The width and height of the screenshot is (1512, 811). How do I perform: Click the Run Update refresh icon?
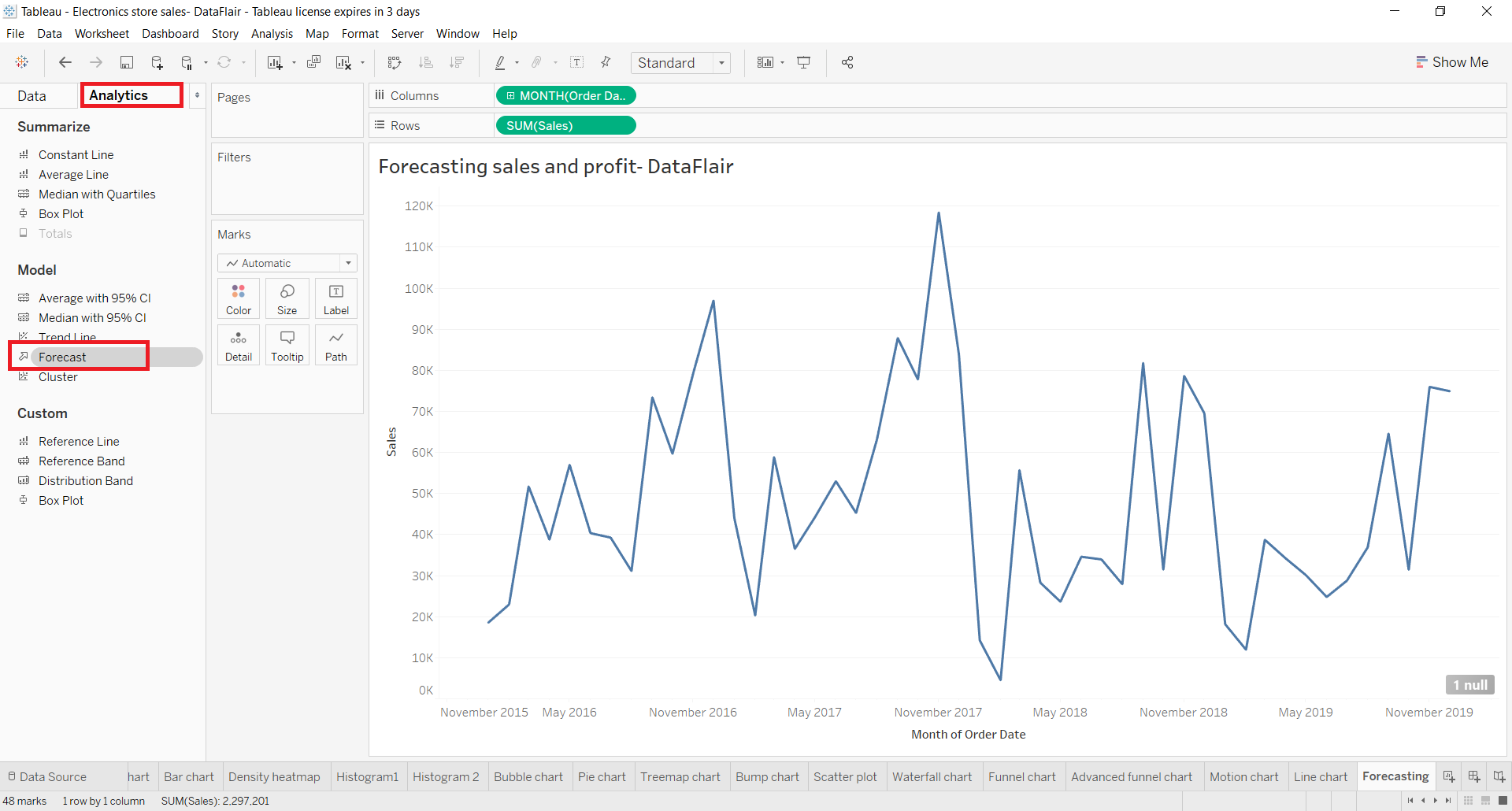tap(224, 62)
